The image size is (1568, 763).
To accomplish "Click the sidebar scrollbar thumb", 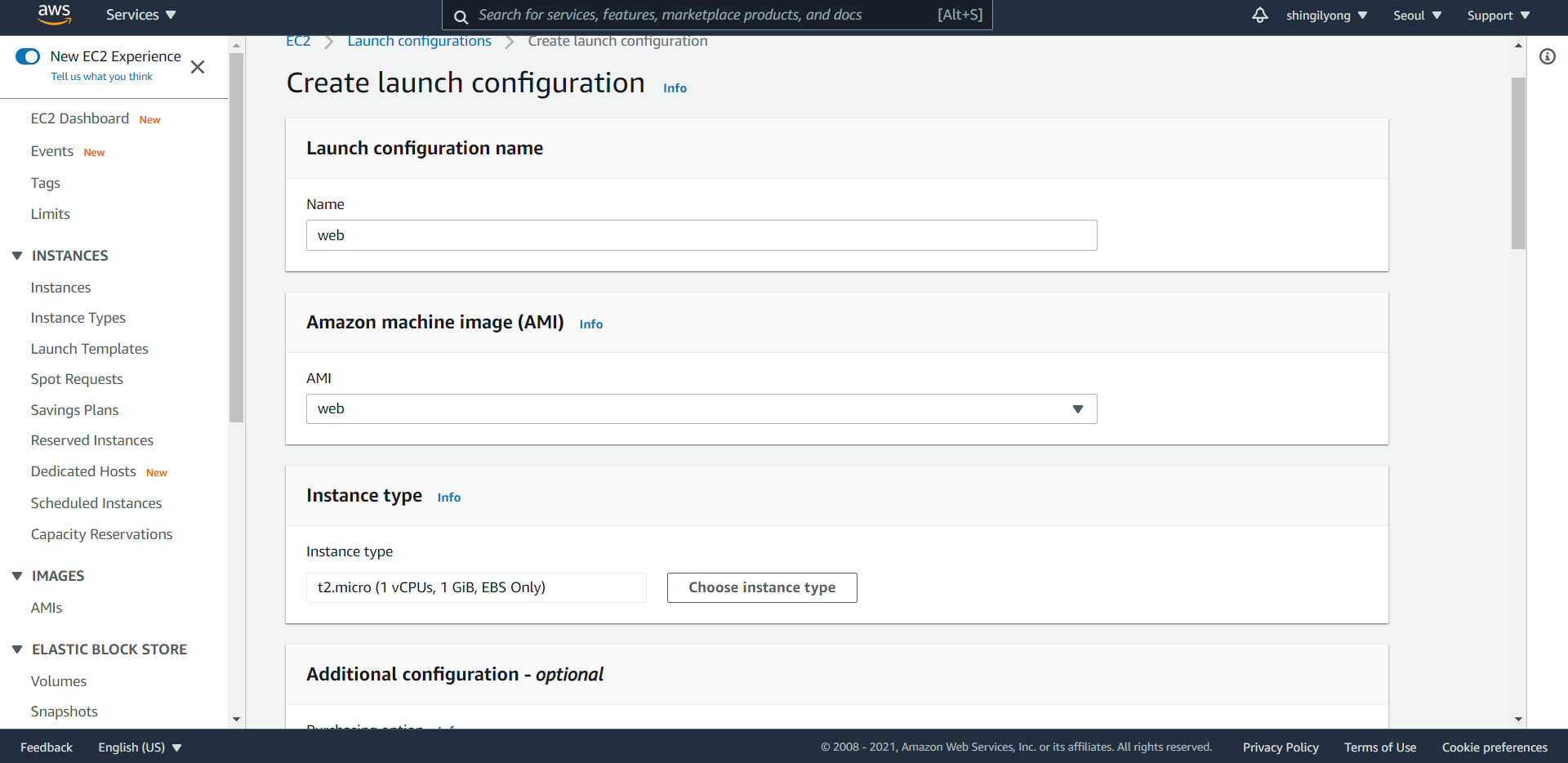I will [237, 238].
